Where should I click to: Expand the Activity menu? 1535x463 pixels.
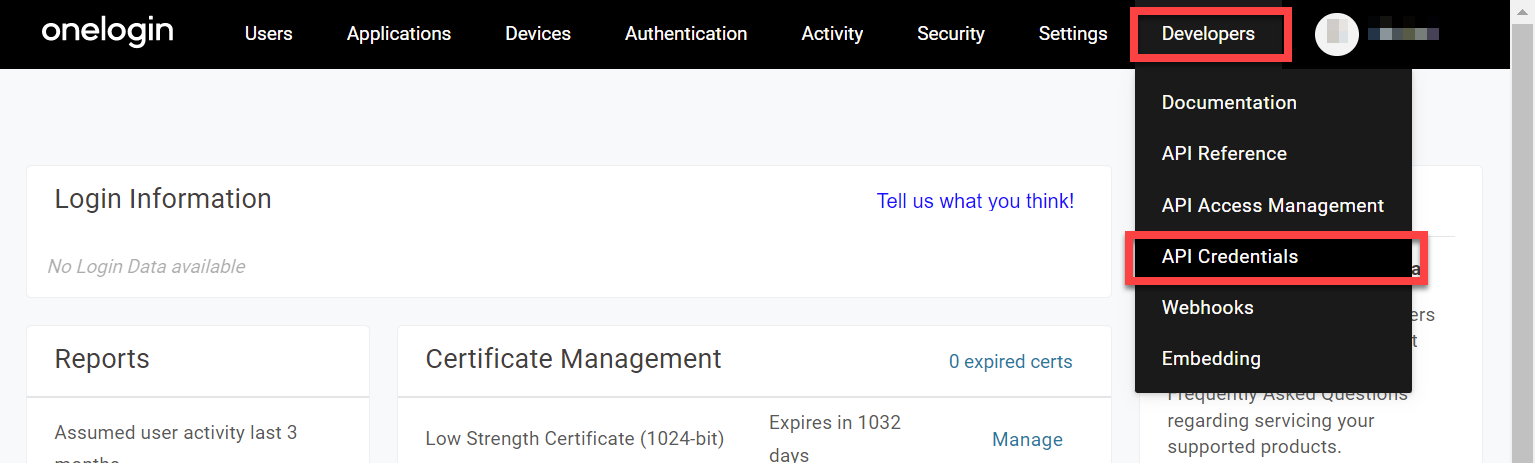[x=831, y=34]
